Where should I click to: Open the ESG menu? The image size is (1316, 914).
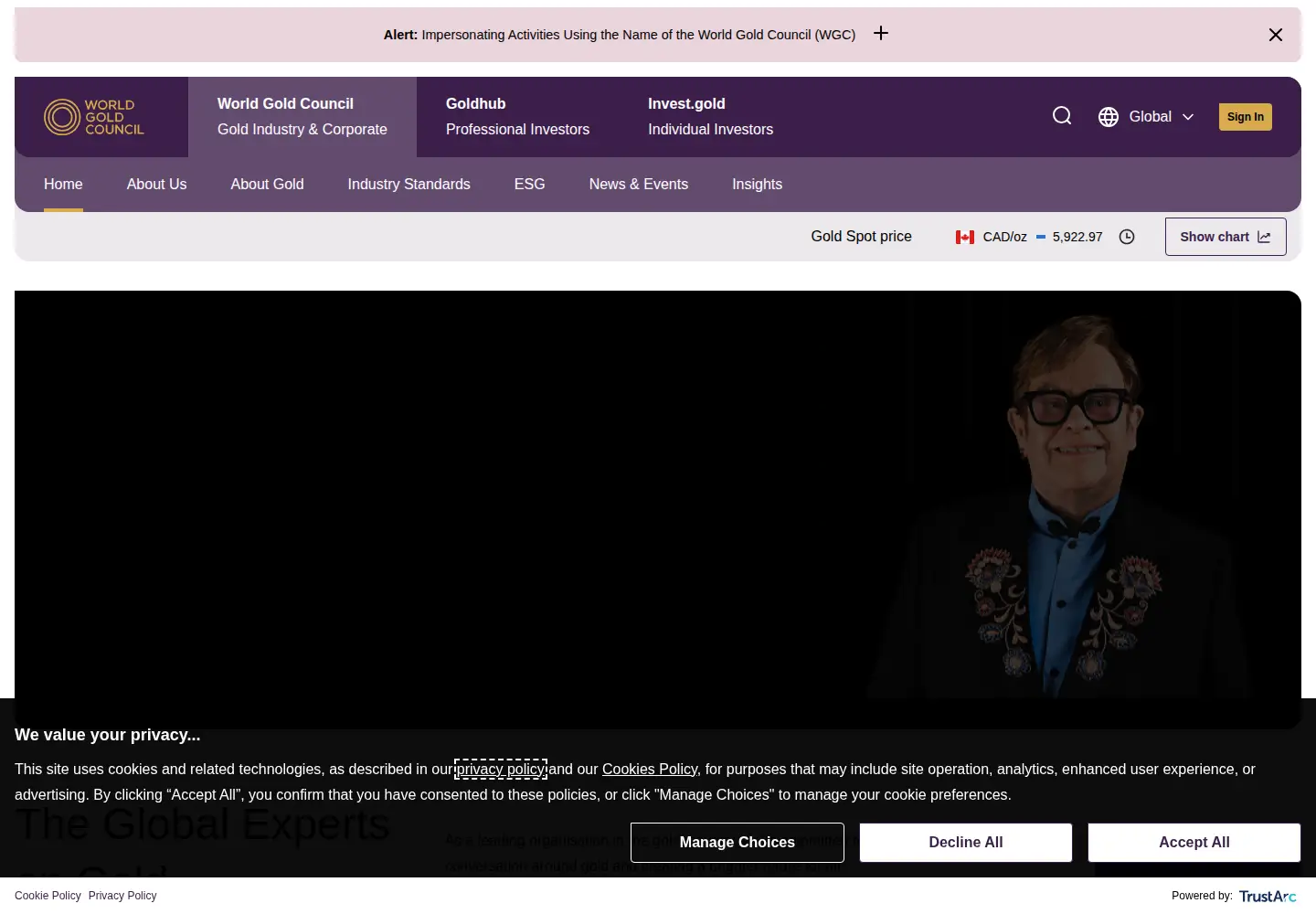(x=529, y=185)
